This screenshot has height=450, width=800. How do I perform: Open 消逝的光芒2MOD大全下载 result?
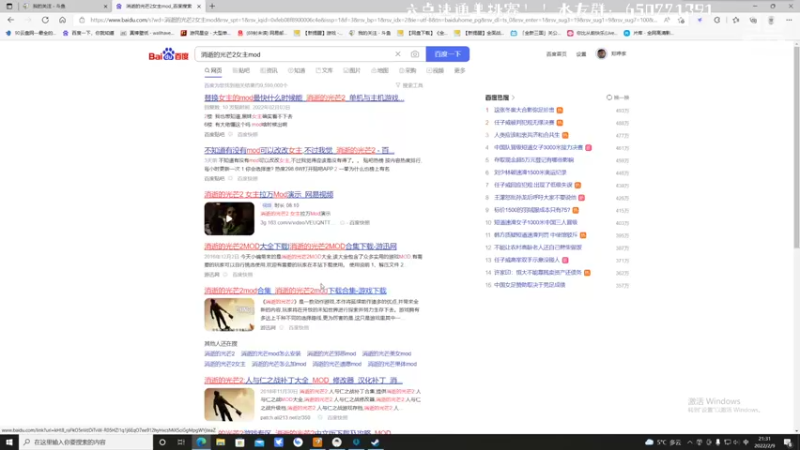[301, 246]
